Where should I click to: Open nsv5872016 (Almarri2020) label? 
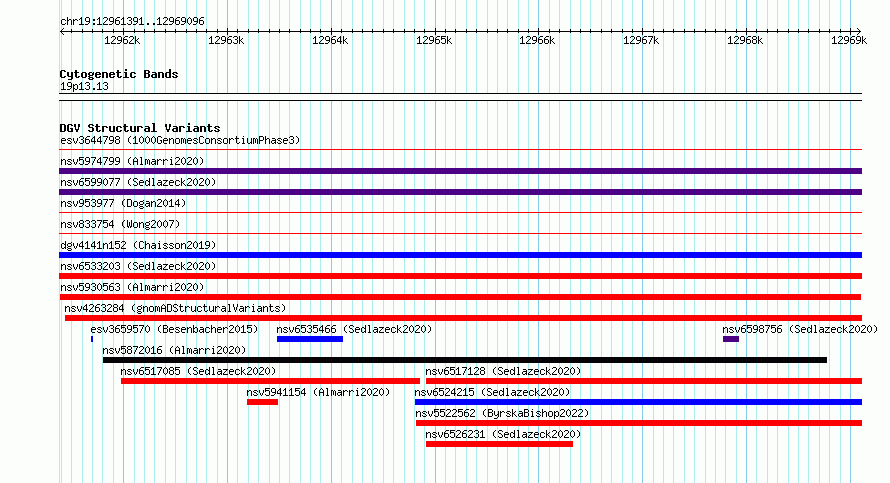pyautogui.click(x=174, y=350)
